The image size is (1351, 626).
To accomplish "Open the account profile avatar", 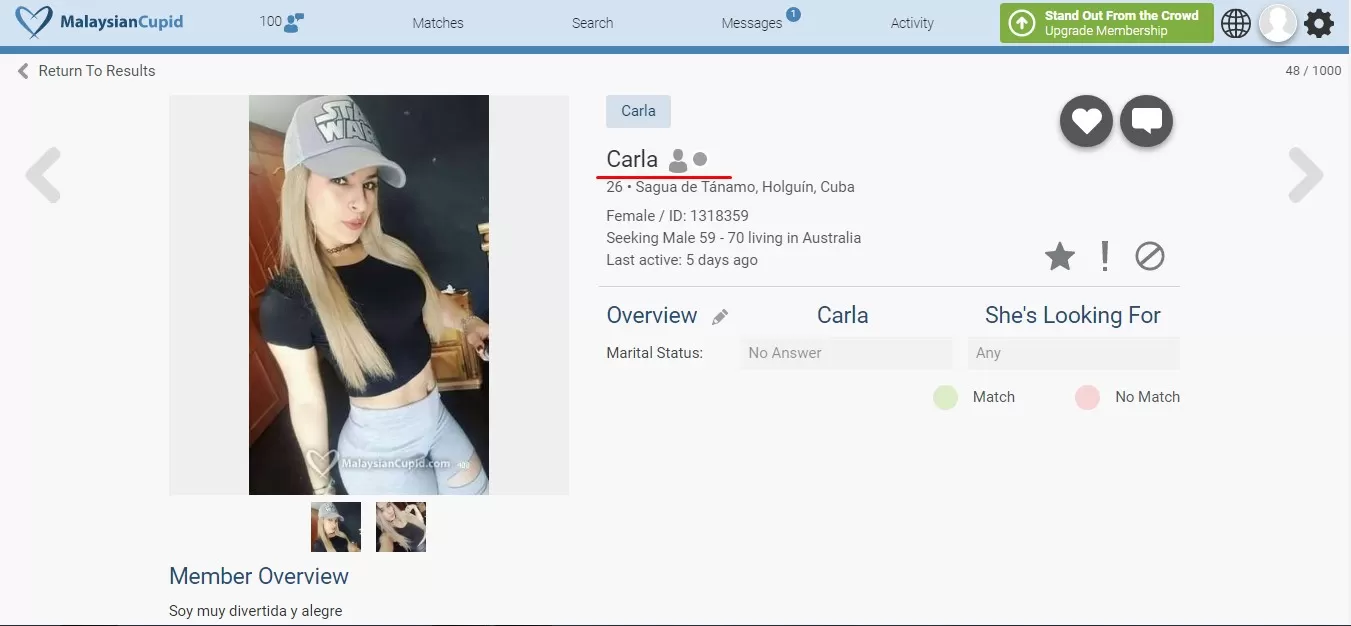I will click(x=1277, y=23).
